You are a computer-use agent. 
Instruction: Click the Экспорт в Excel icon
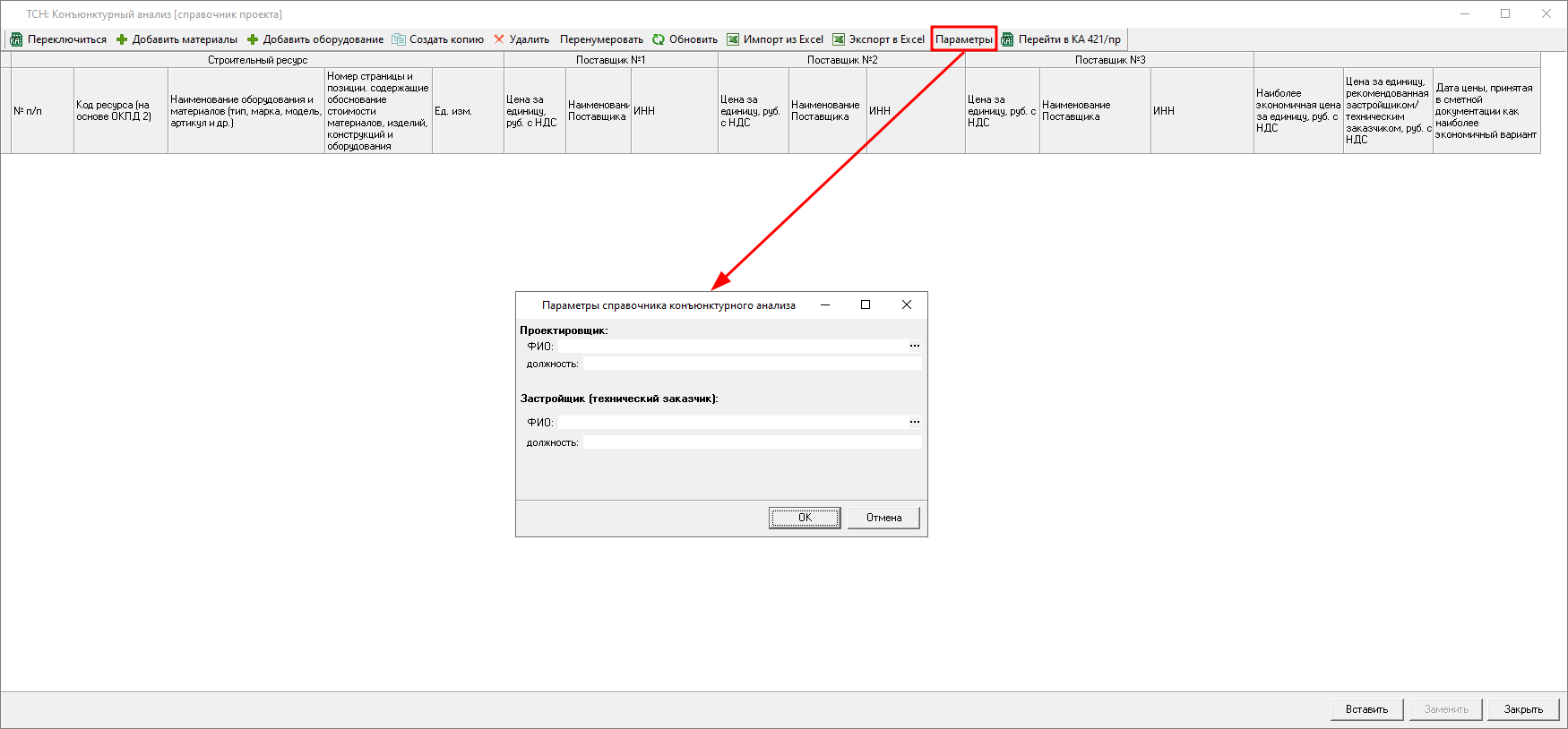tap(839, 39)
